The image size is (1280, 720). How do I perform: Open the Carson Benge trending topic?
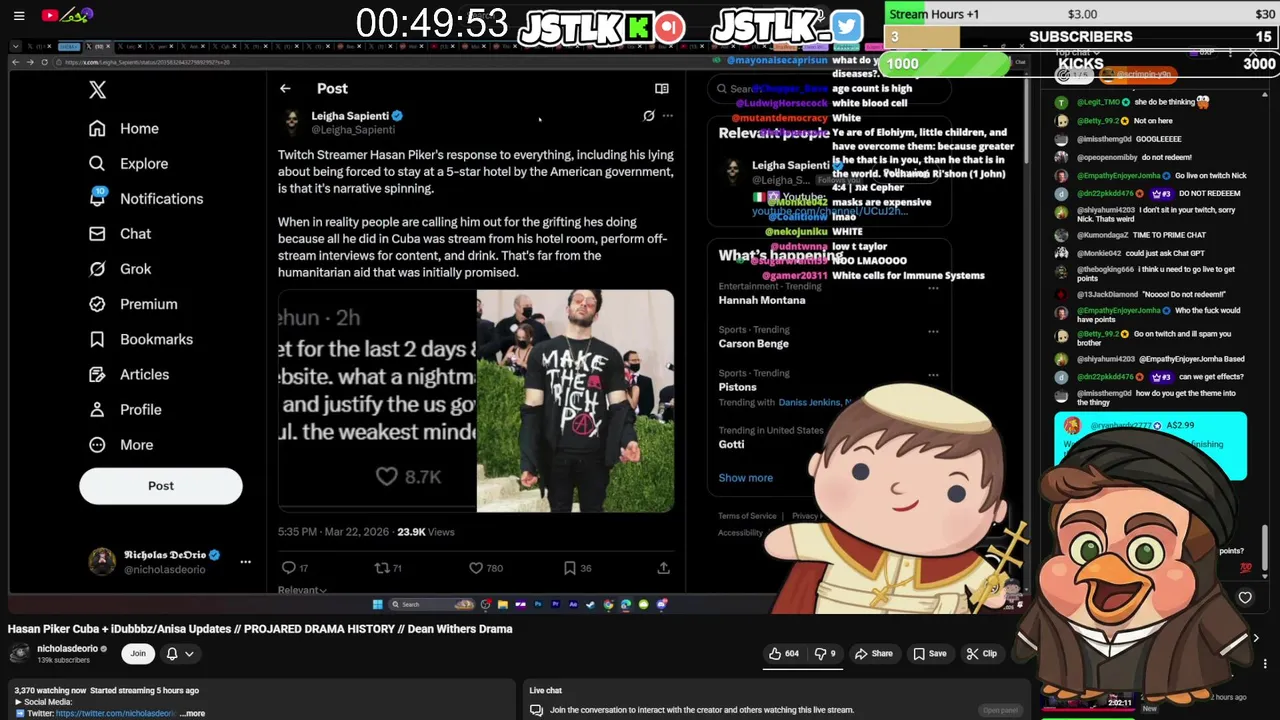pyautogui.click(x=753, y=343)
